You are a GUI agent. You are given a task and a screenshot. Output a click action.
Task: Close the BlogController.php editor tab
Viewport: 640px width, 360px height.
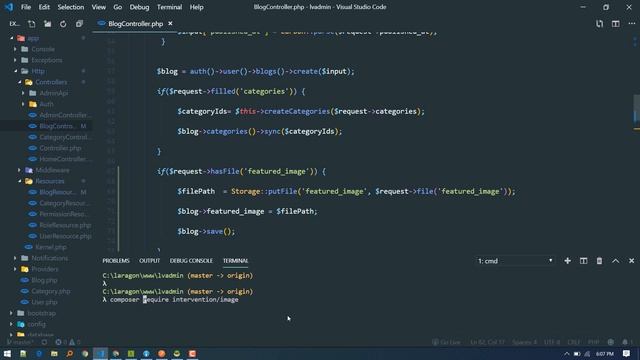point(170,24)
